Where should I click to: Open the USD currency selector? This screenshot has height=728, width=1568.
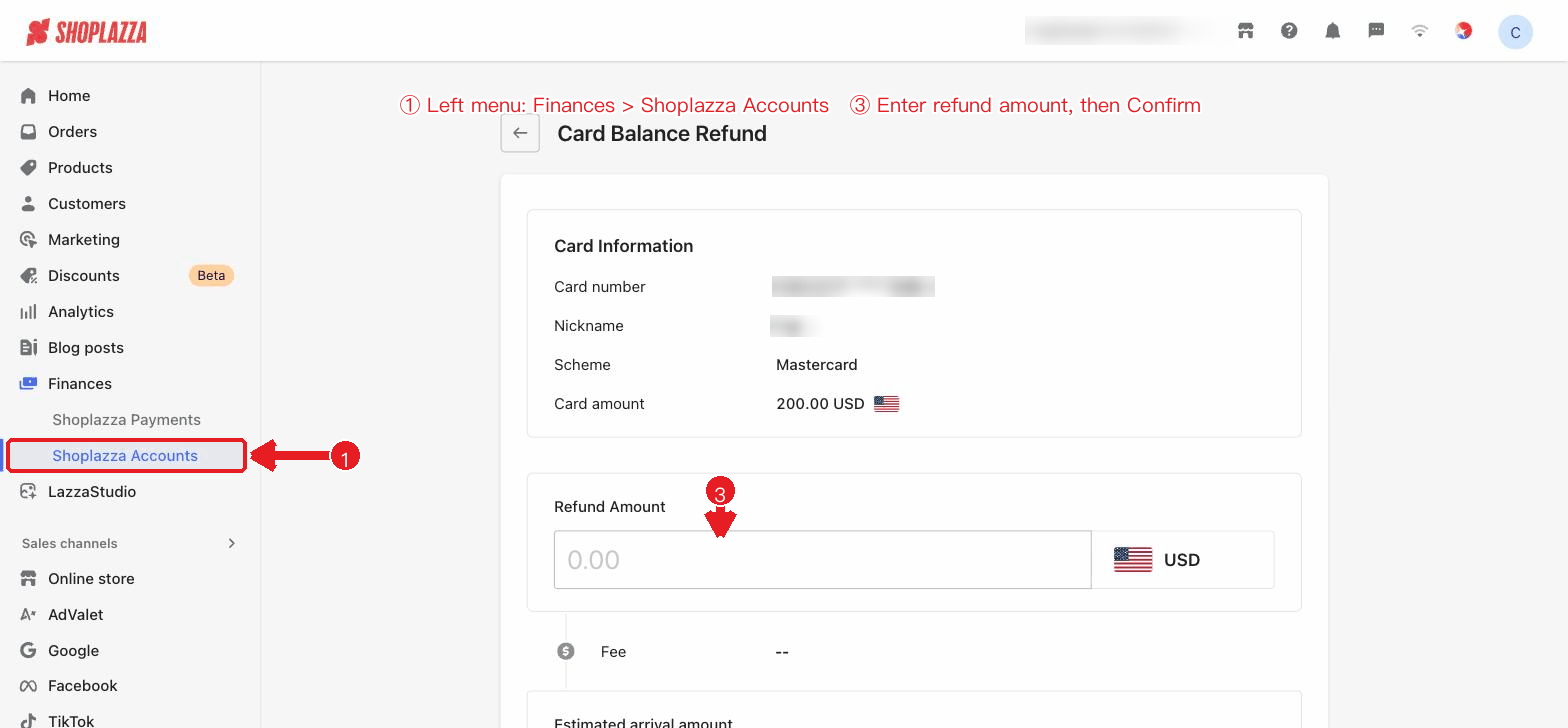[1183, 560]
